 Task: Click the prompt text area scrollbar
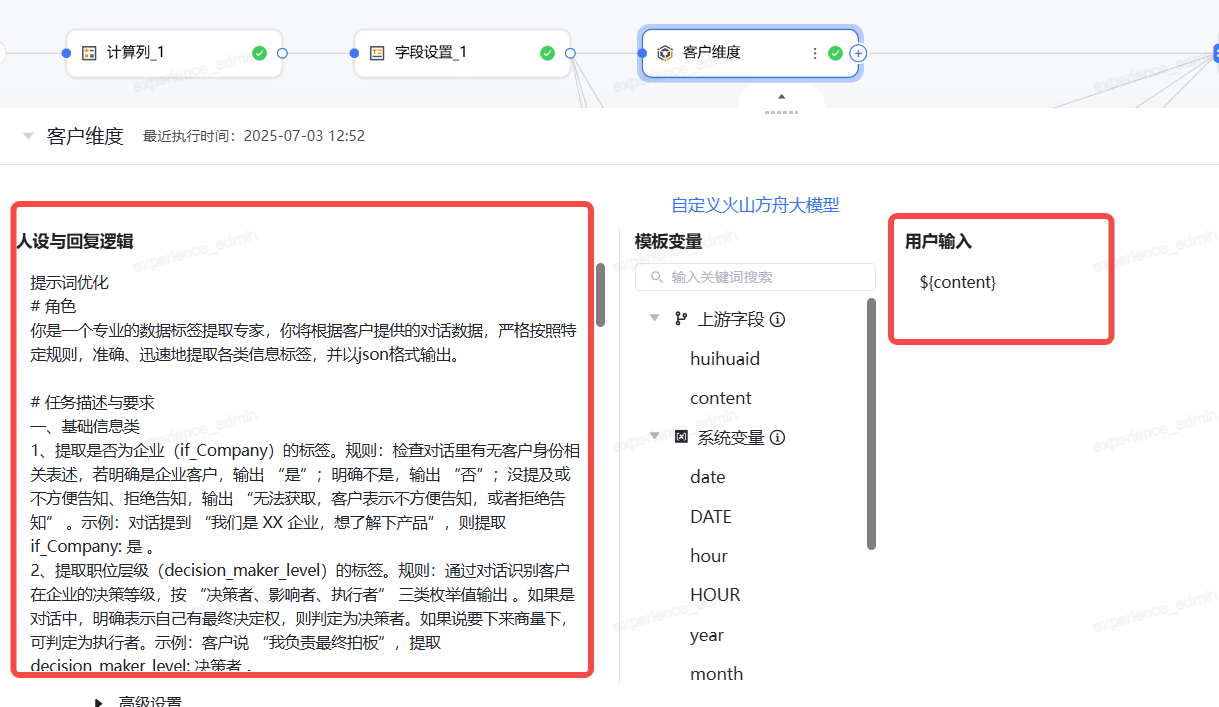(x=600, y=295)
